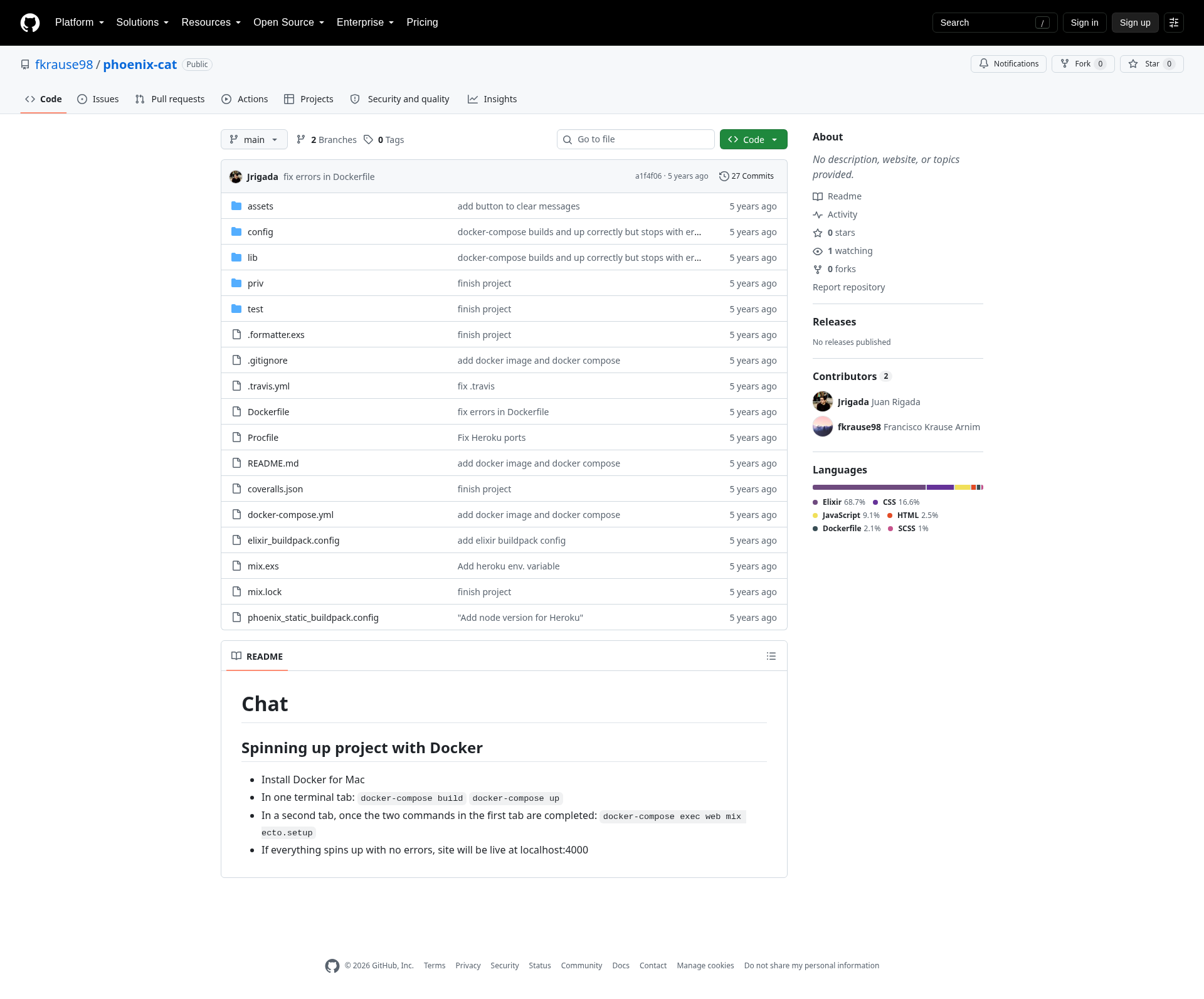The height and width of the screenshot is (999, 1204).
Task: Open the "Fix Heroku ports" commit message
Action: (492, 438)
